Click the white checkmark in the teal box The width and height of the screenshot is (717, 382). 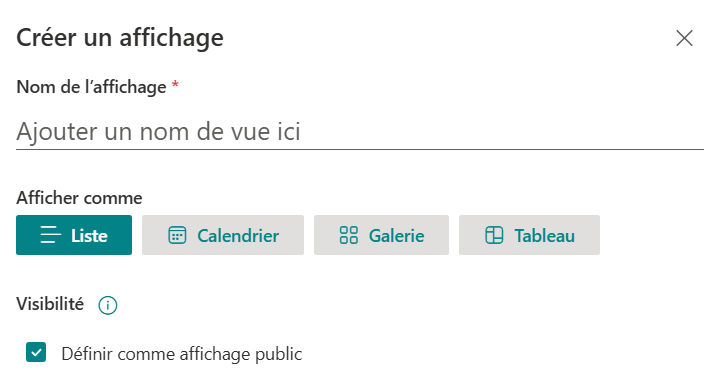point(36,353)
